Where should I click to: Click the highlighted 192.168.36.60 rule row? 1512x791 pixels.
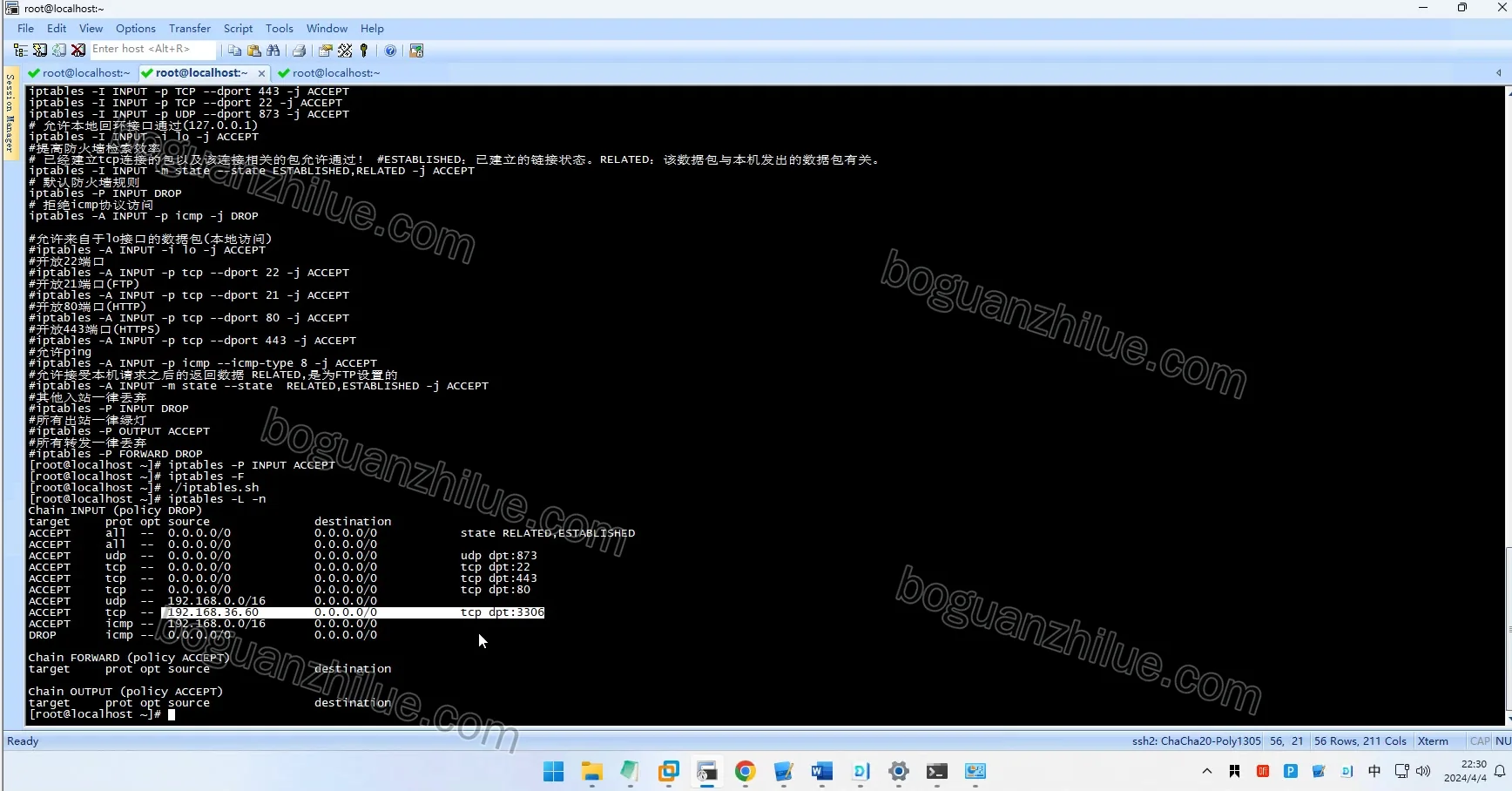coord(353,612)
